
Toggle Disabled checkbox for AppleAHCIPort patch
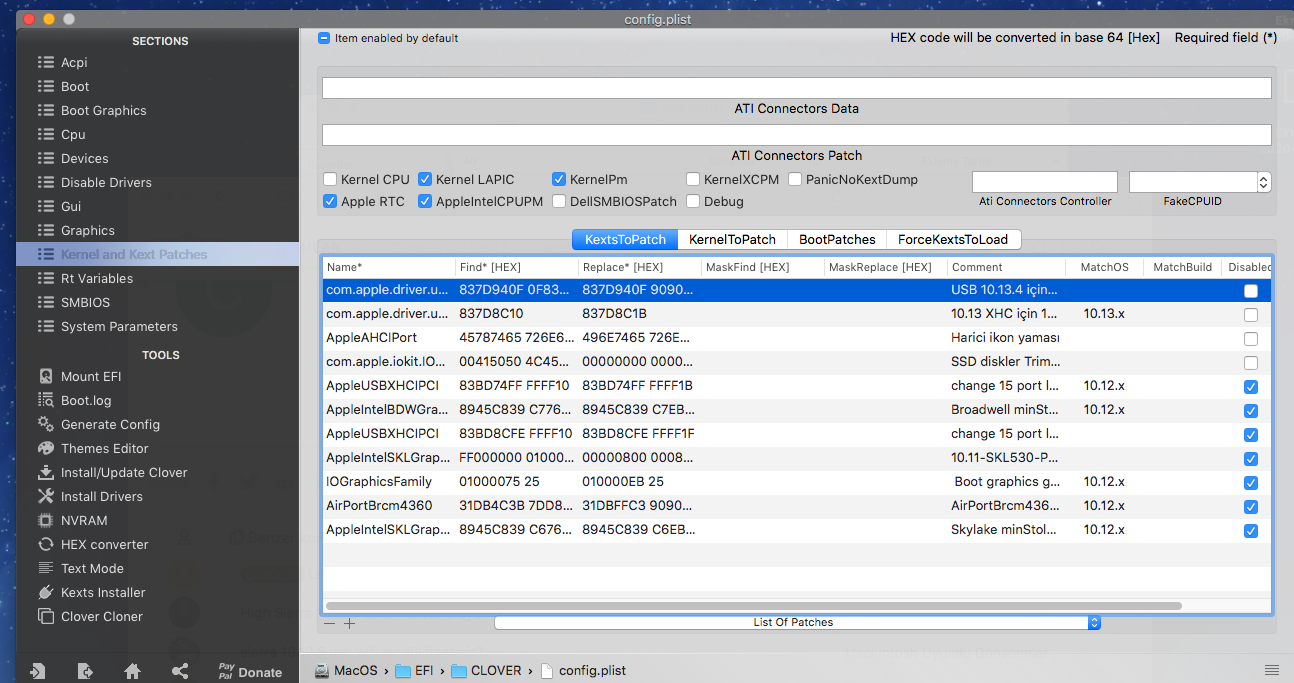(1250, 339)
